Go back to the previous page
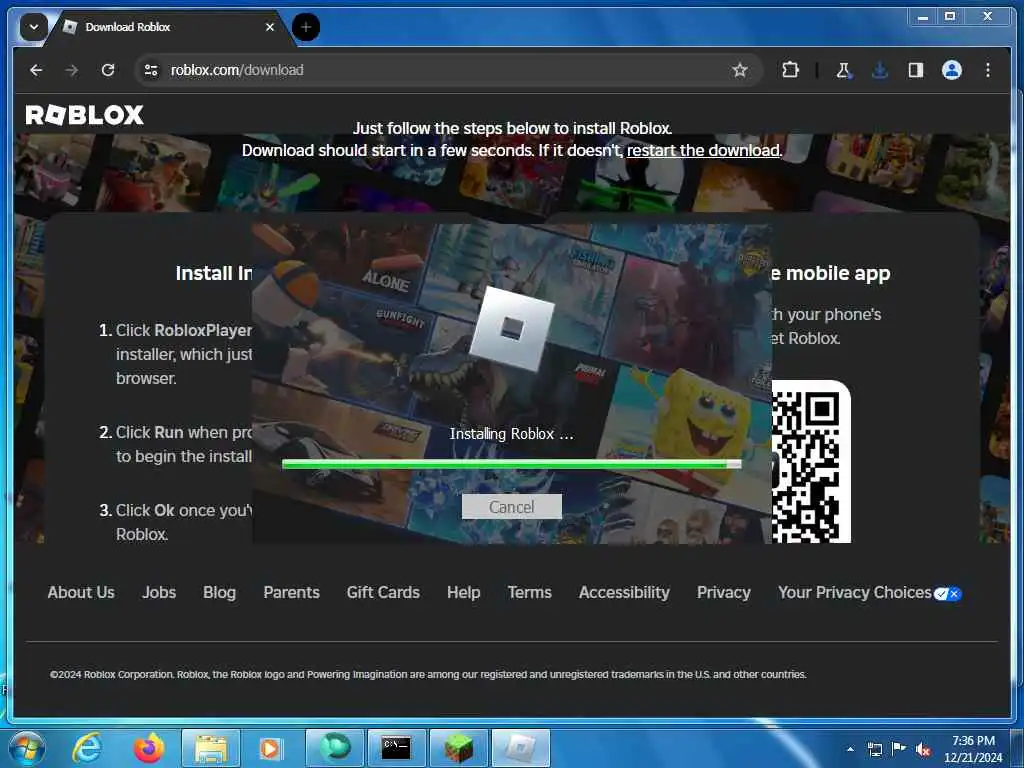Viewport: 1024px width, 768px height. 37,70
